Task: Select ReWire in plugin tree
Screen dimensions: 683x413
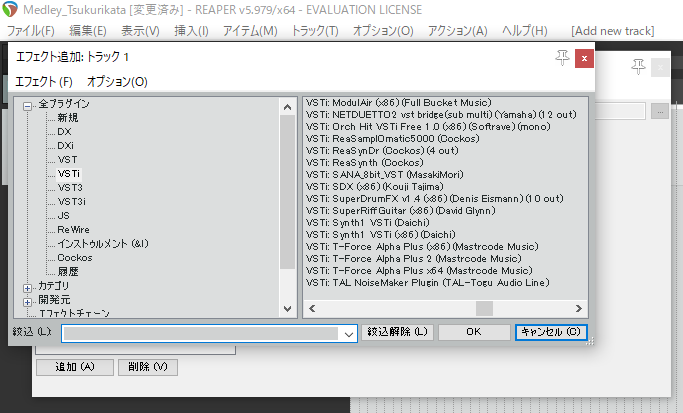Action: pos(73,229)
